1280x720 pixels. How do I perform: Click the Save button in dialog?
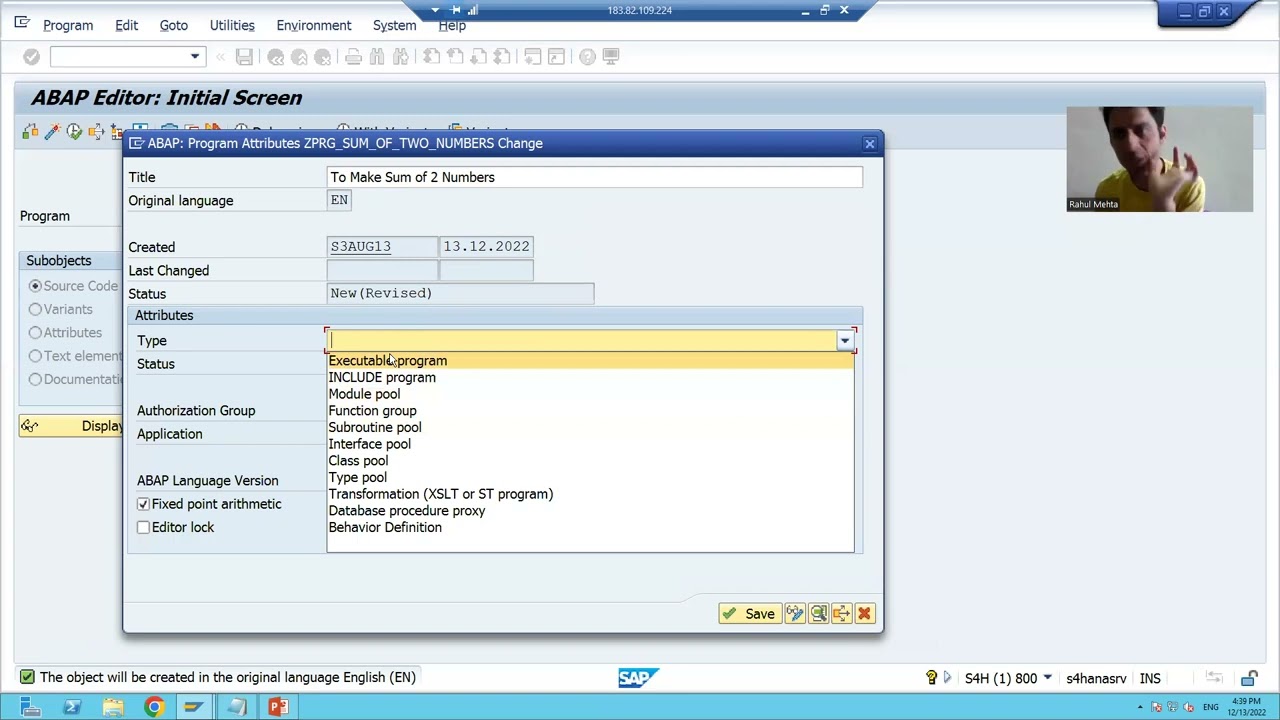[749, 614]
